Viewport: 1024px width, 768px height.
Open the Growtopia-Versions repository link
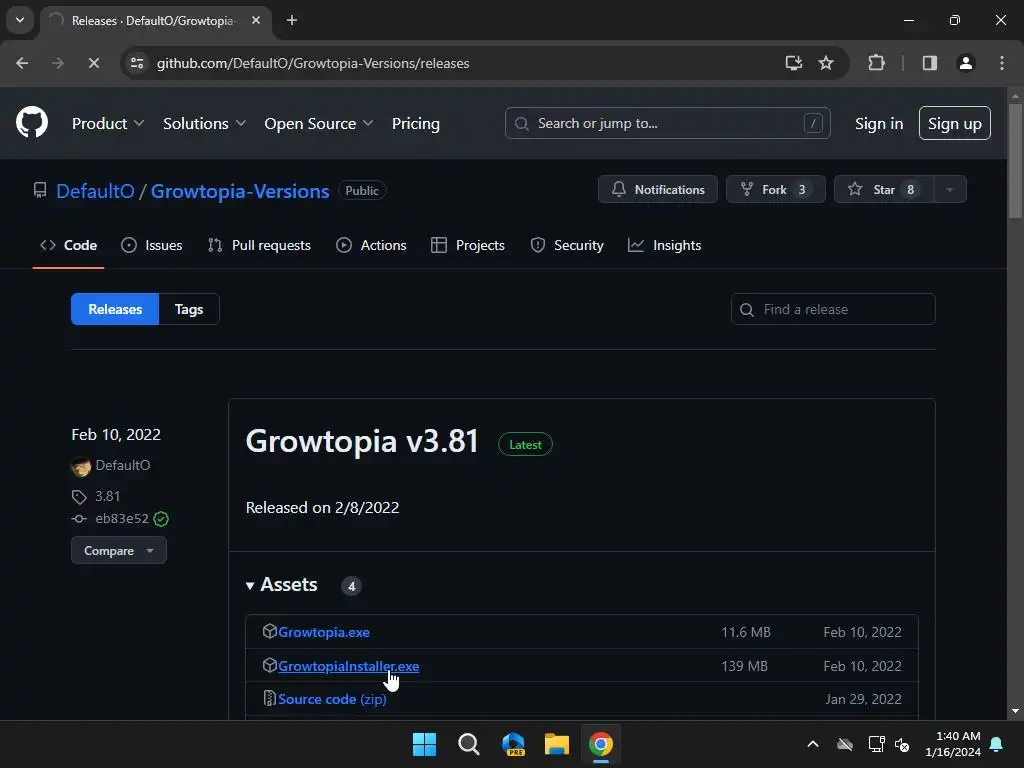click(240, 191)
